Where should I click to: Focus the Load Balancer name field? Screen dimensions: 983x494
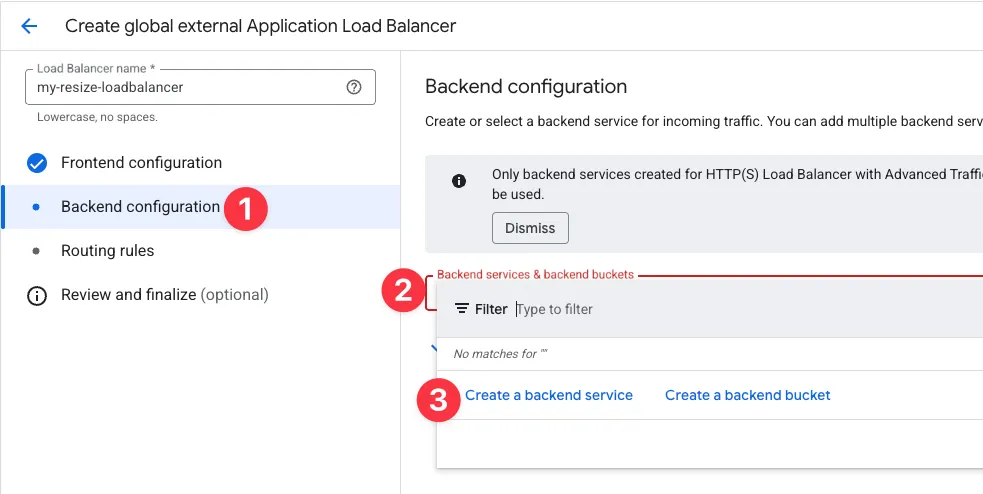185,87
